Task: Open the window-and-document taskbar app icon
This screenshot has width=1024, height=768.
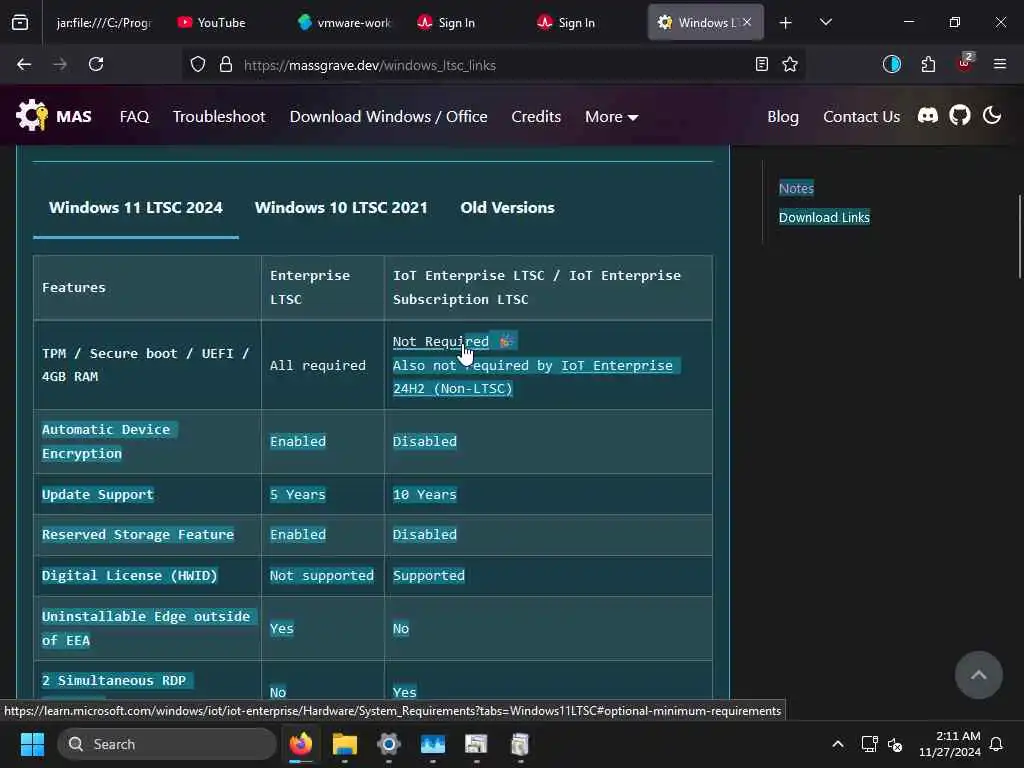Action: (x=476, y=744)
